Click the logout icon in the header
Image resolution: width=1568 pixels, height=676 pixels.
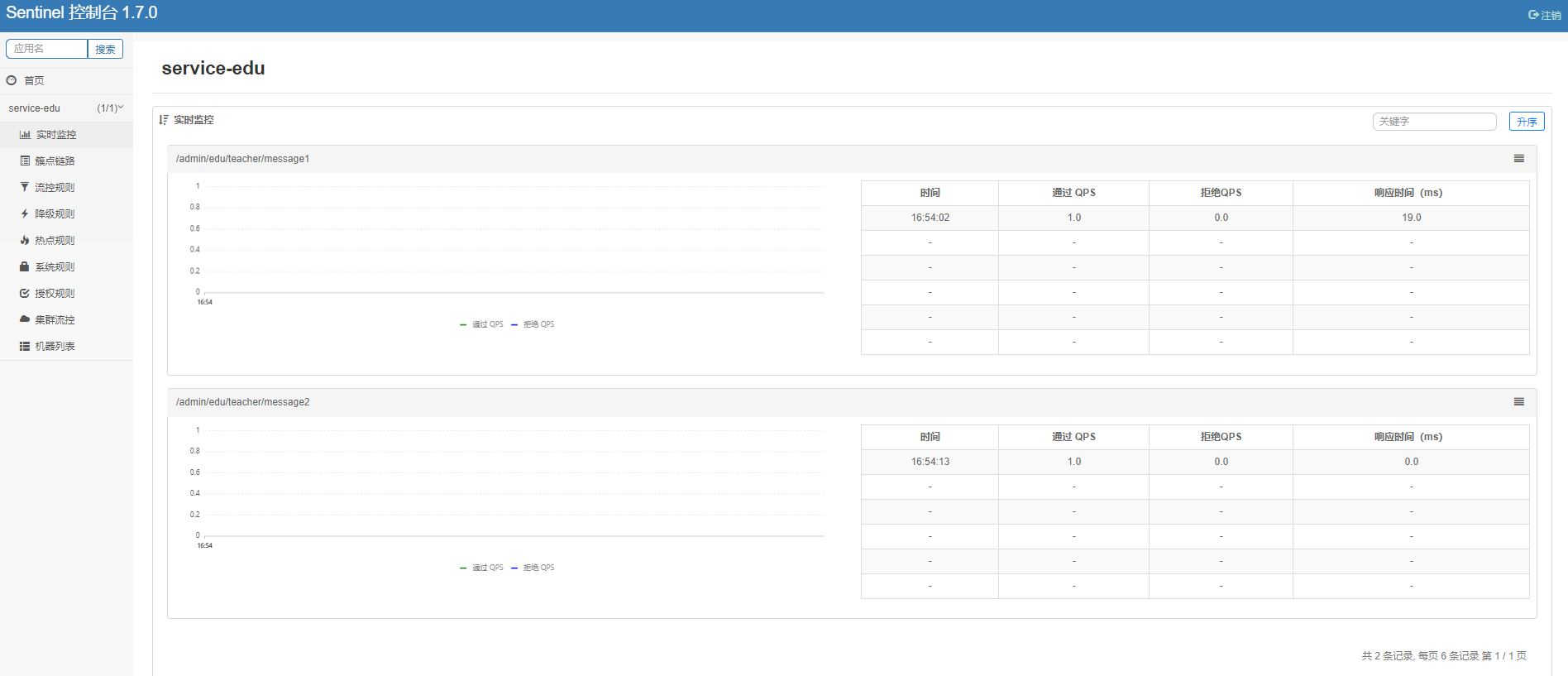coord(1533,15)
